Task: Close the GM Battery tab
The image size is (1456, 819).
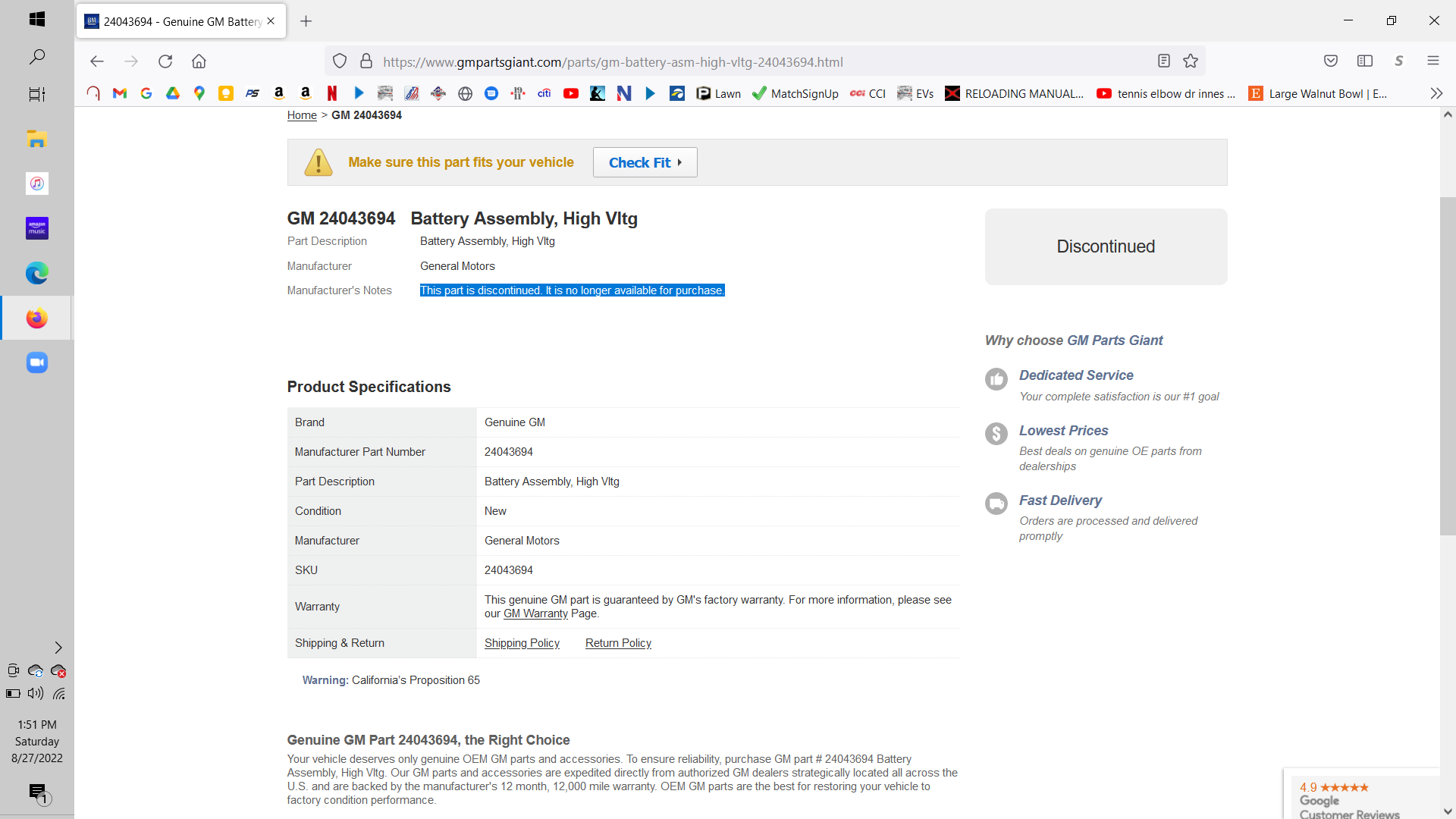Action: [271, 21]
